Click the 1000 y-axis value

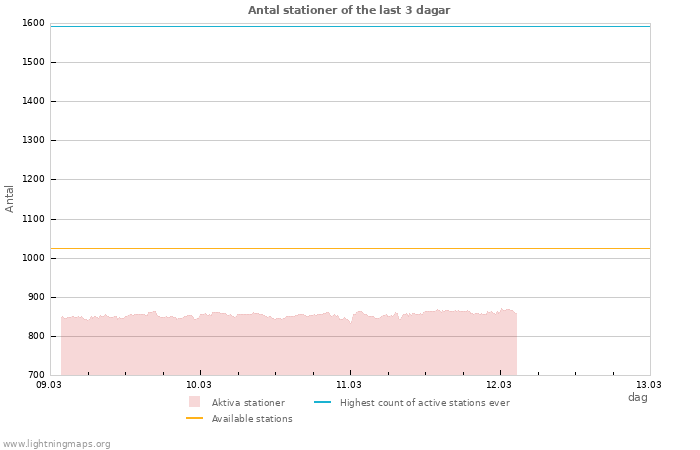pos(32,258)
